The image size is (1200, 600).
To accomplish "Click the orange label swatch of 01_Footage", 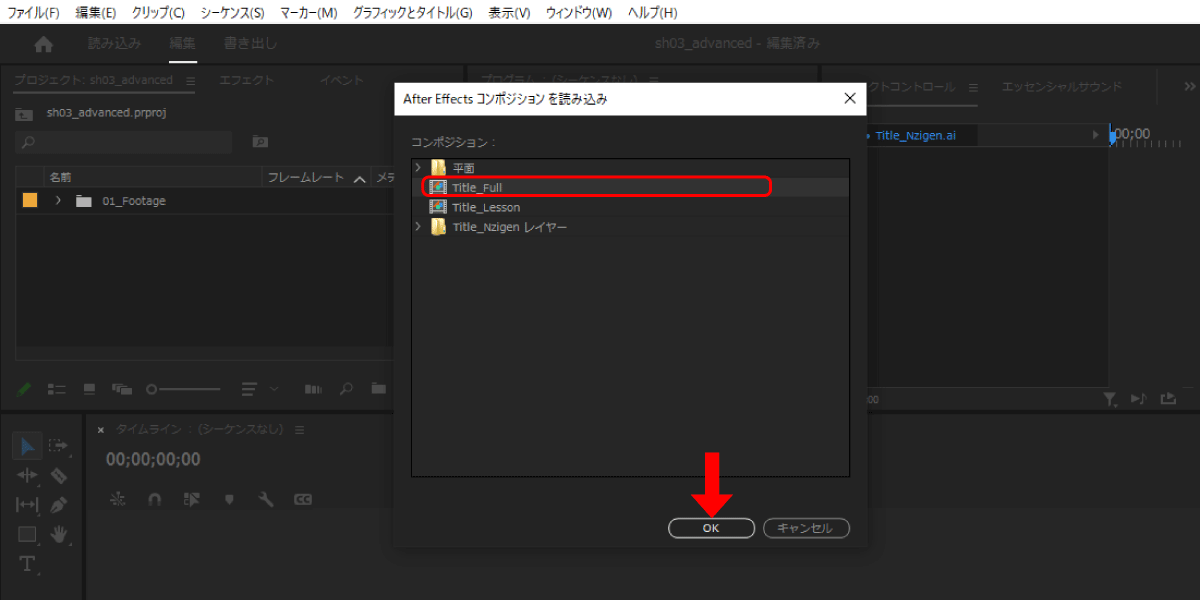I will 30,201.
